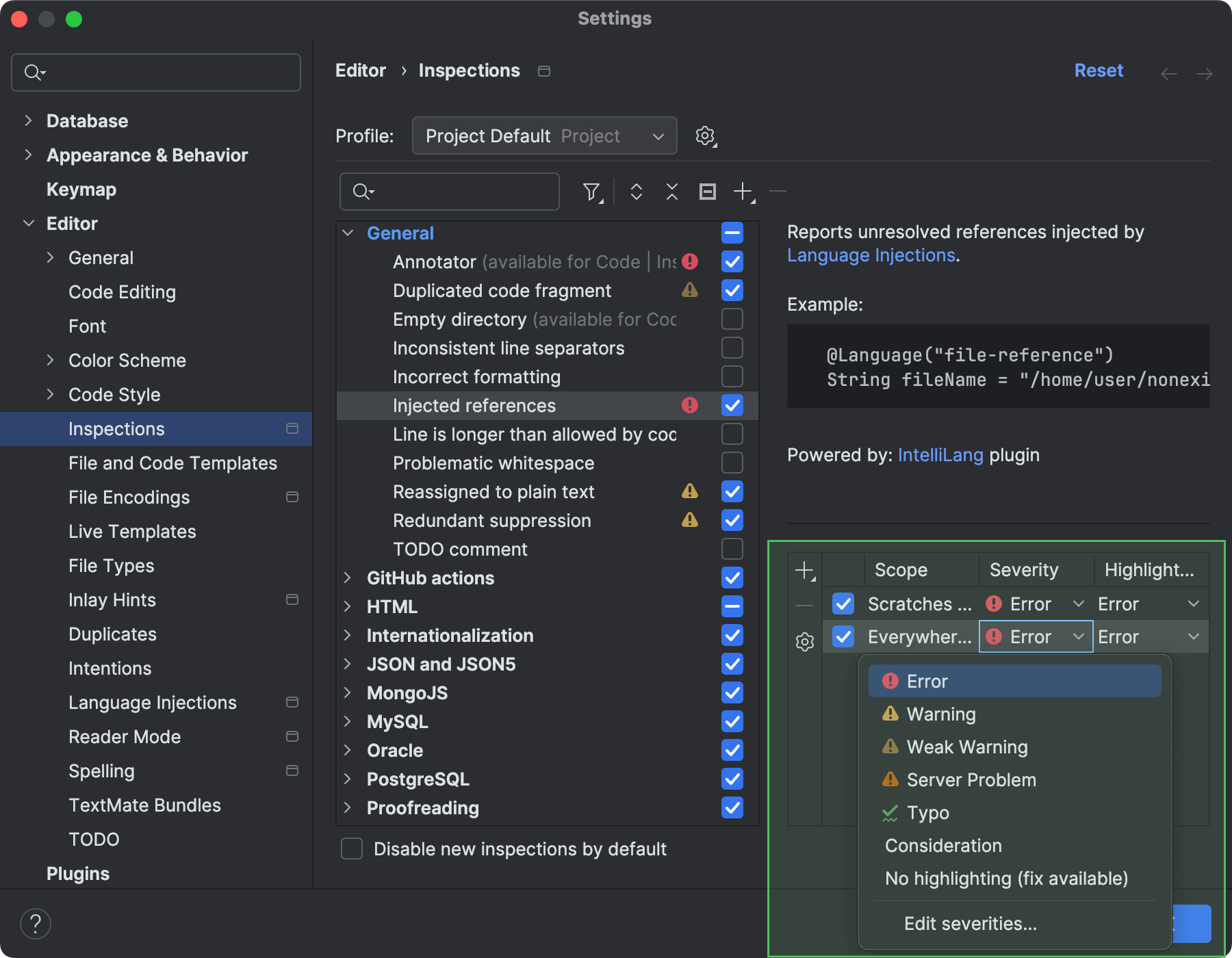Image resolution: width=1232 pixels, height=958 pixels.
Task: Collapse all inspection groups
Action: point(672,192)
